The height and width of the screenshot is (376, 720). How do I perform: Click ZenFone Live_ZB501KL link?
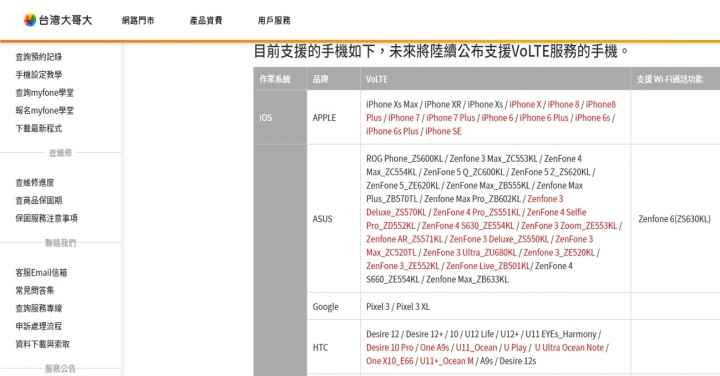489,266
